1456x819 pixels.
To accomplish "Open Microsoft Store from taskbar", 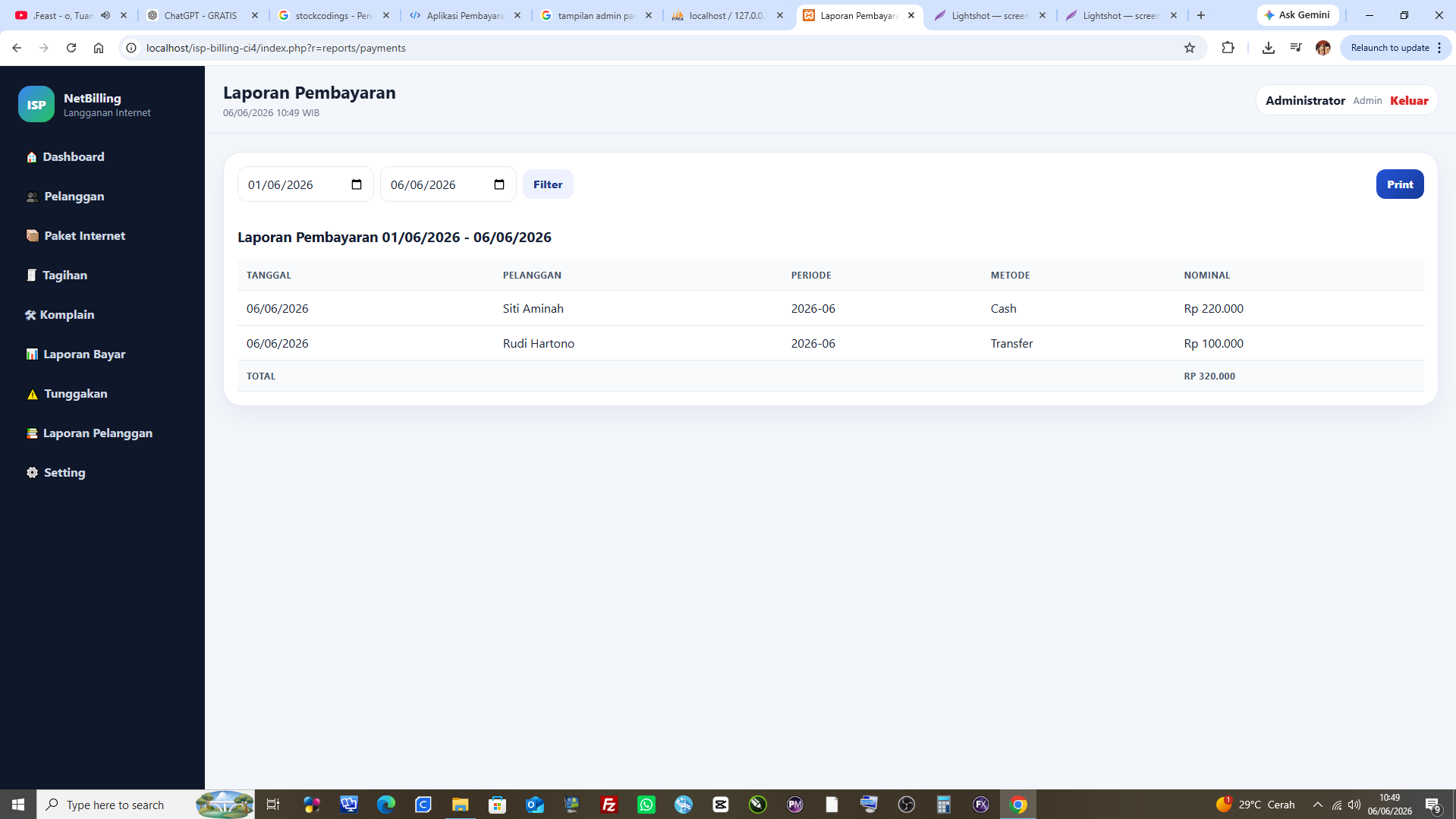I will pos(498,805).
